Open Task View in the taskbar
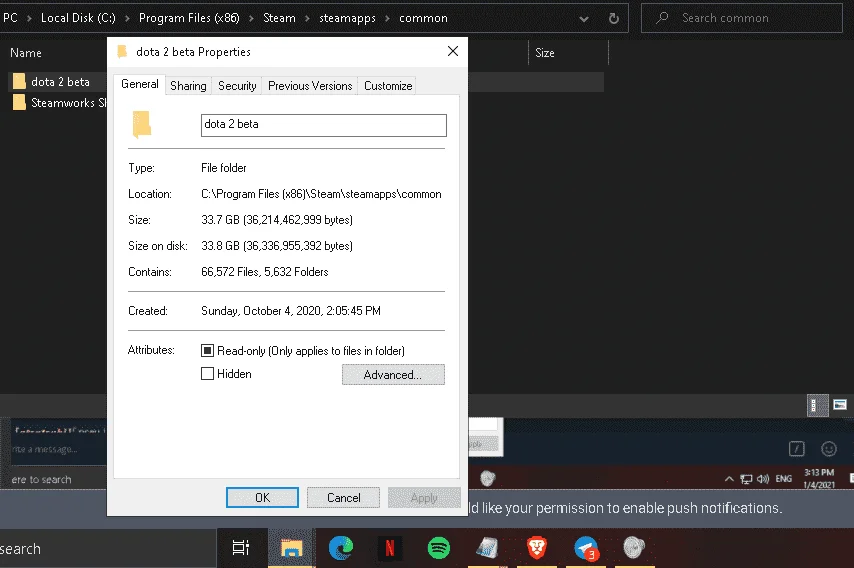Image resolution: width=854 pixels, height=568 pixels. click(x=241, y=548)
